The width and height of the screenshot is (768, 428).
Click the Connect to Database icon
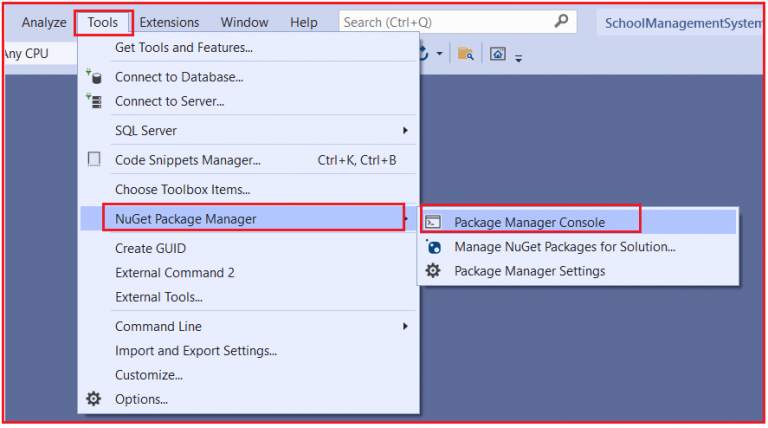[94, 77]
